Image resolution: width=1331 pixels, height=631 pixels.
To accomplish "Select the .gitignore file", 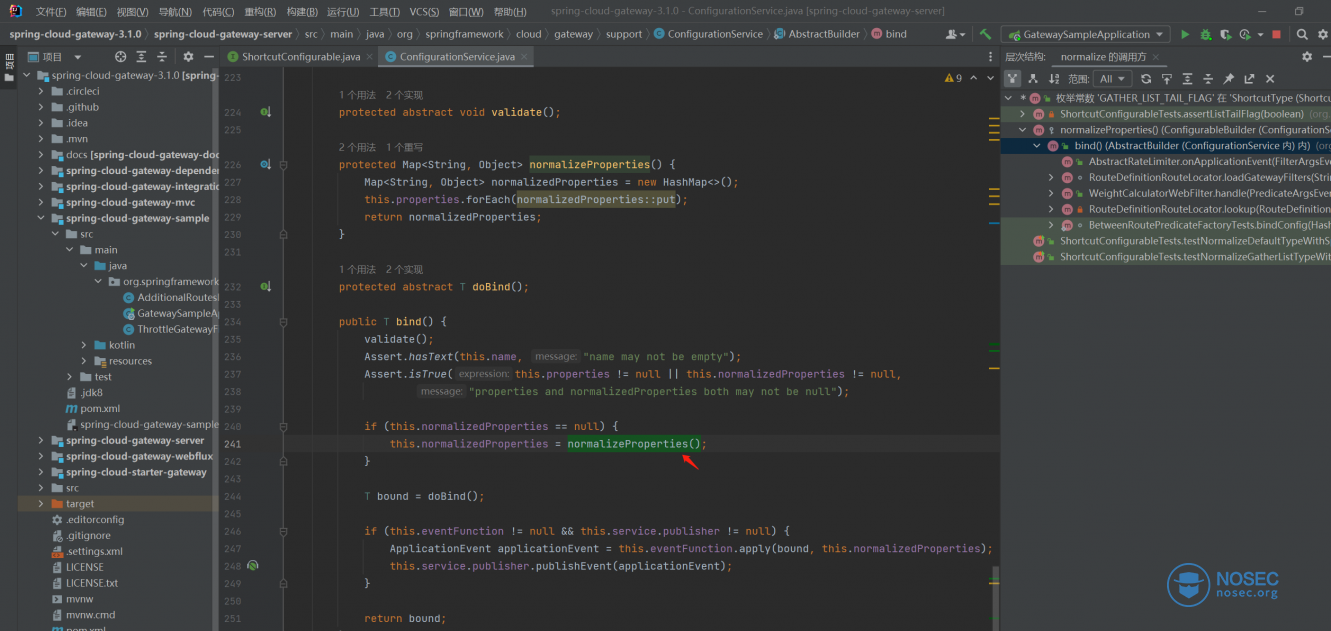I will click(88, 535).
